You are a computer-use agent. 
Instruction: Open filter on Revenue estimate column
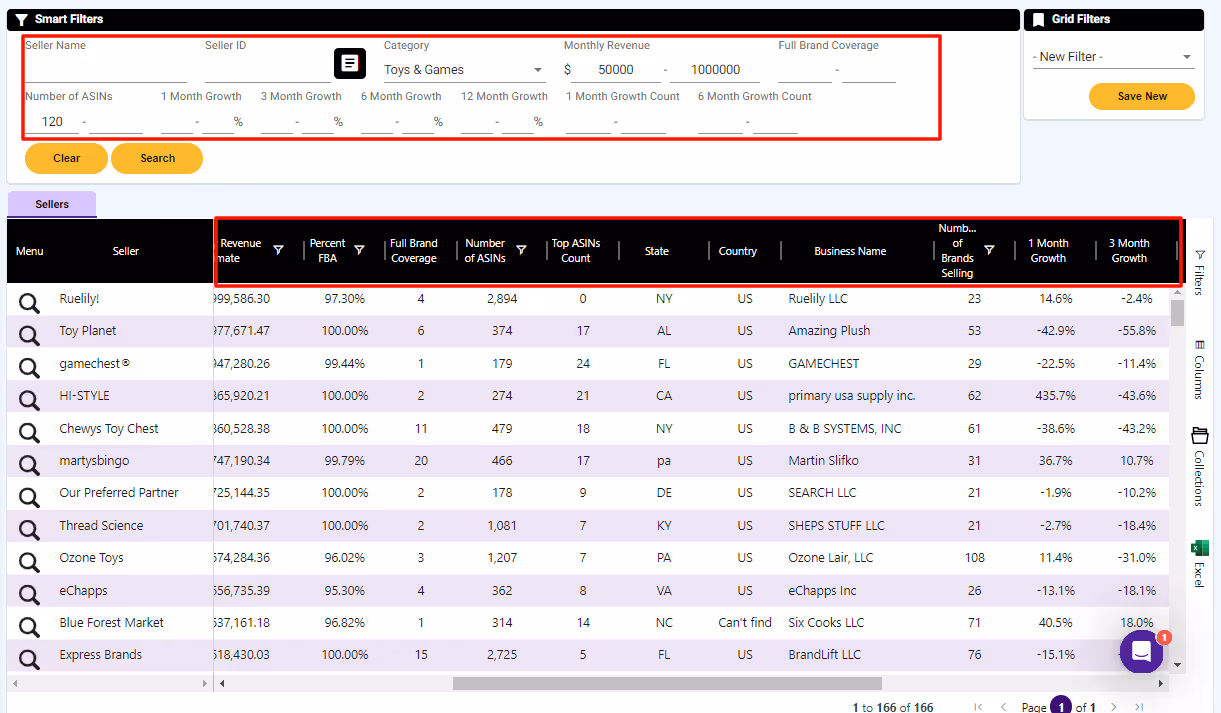(279, 250)
